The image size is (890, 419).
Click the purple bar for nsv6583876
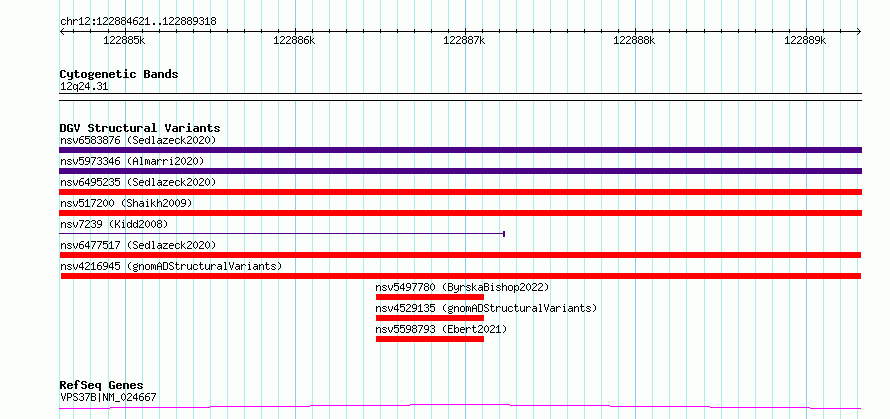[x=460, y=150]
